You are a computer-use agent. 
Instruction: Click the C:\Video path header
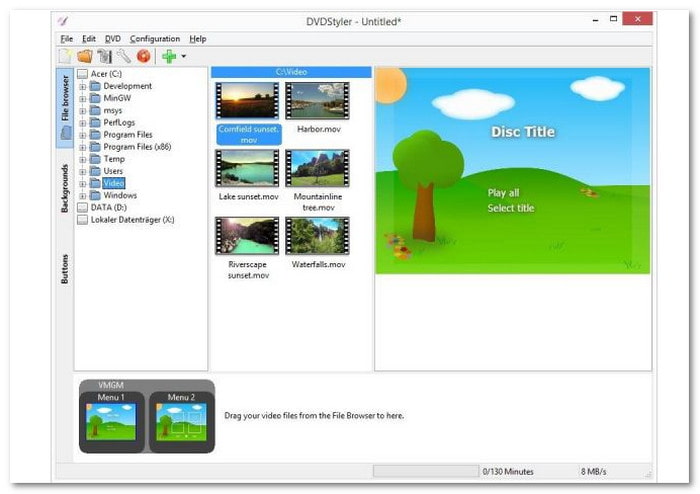tap(291, 72)
